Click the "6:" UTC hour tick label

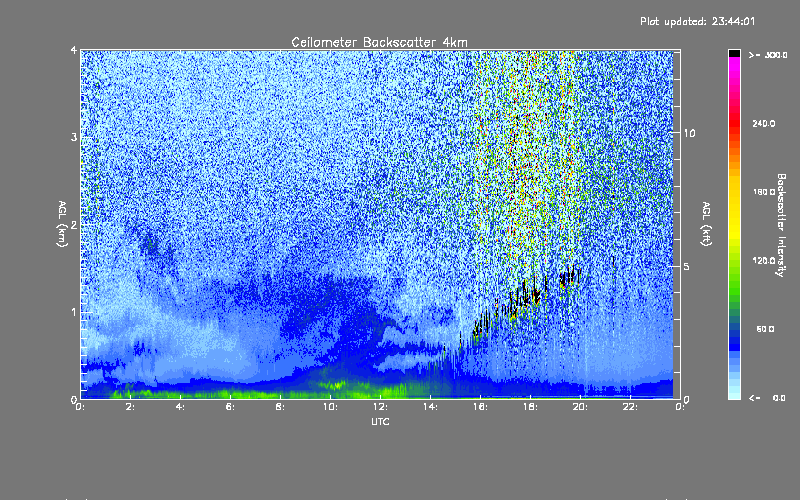(x=230, y=407)
